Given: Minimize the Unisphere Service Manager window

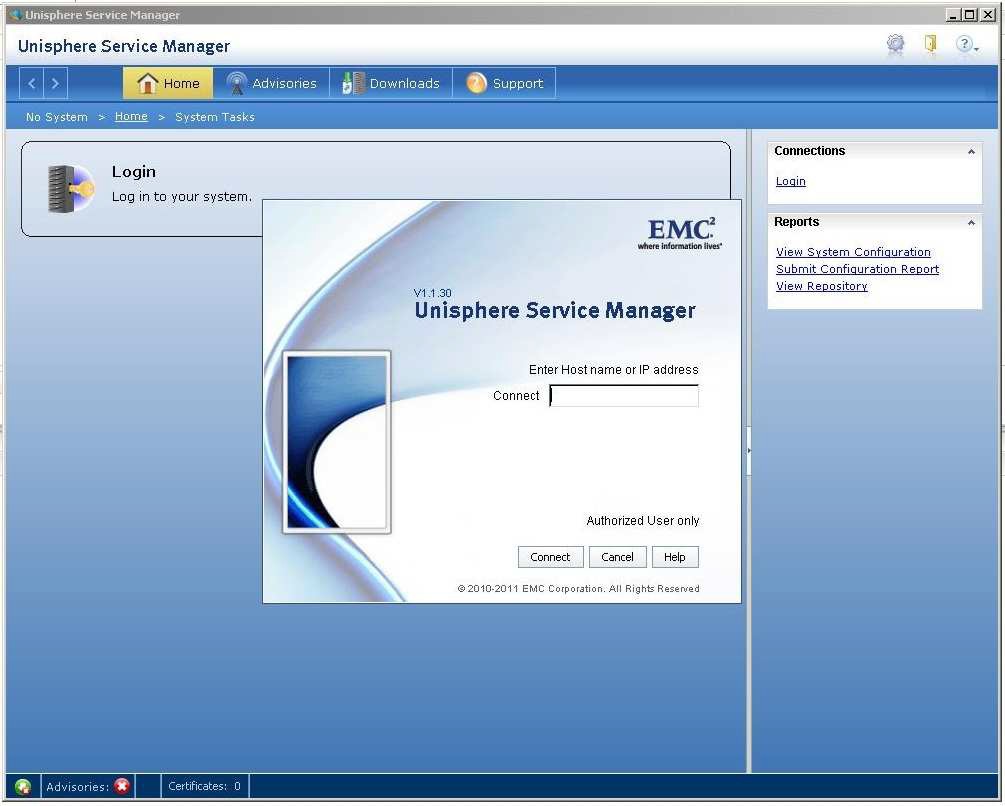Looking at the screenshot, I should (x=953, y=15).
